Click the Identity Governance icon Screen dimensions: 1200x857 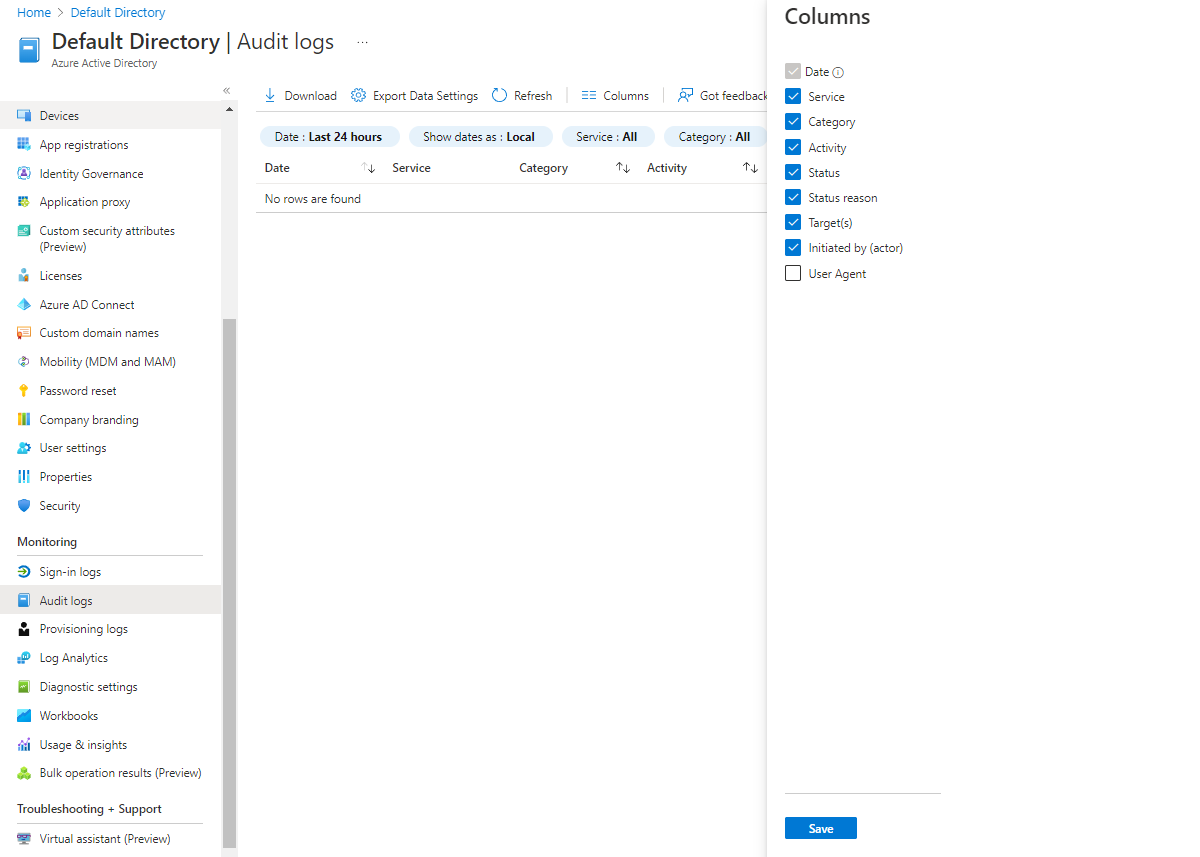click(x=24, y=174)
